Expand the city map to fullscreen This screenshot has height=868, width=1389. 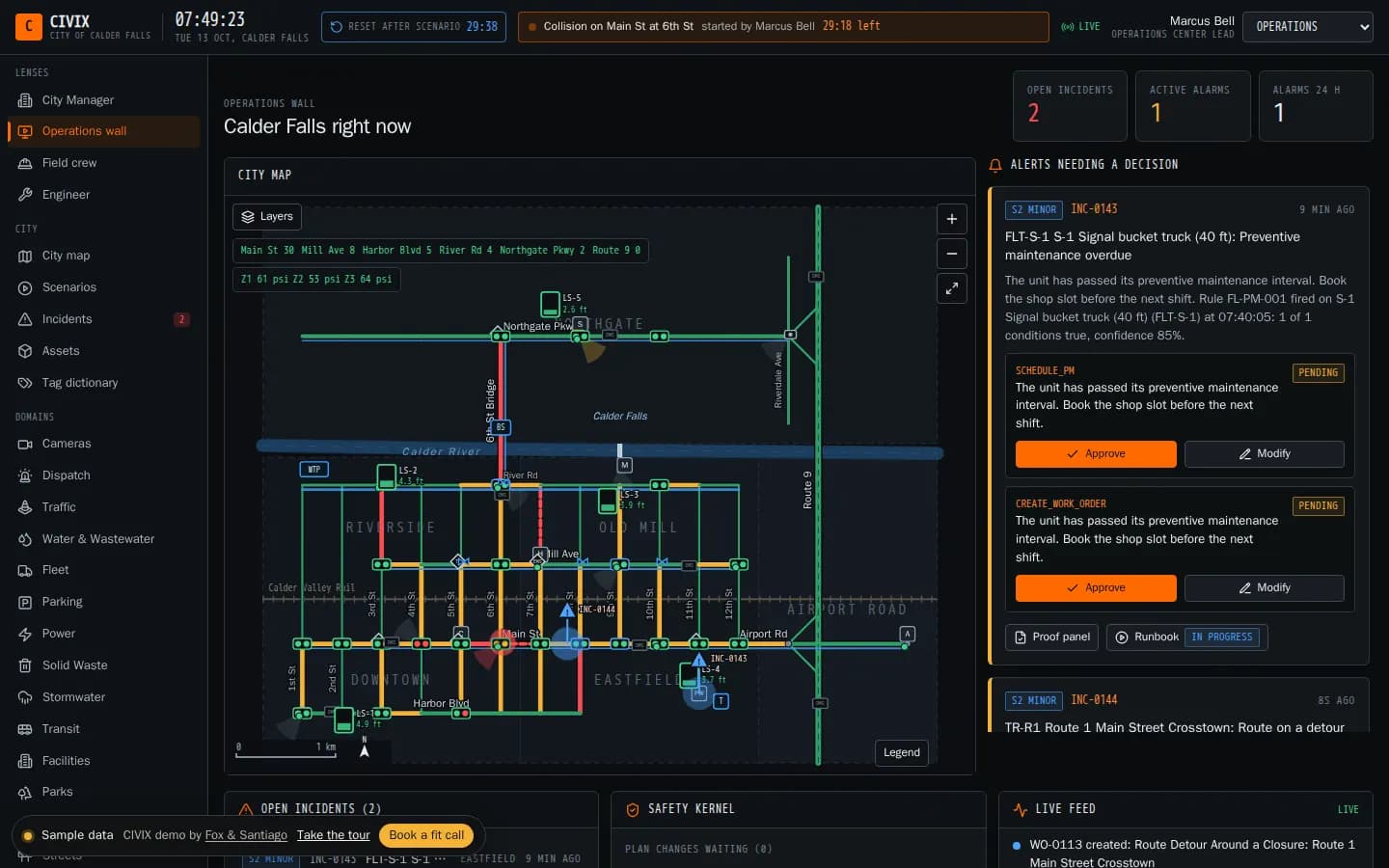point(952,288)
